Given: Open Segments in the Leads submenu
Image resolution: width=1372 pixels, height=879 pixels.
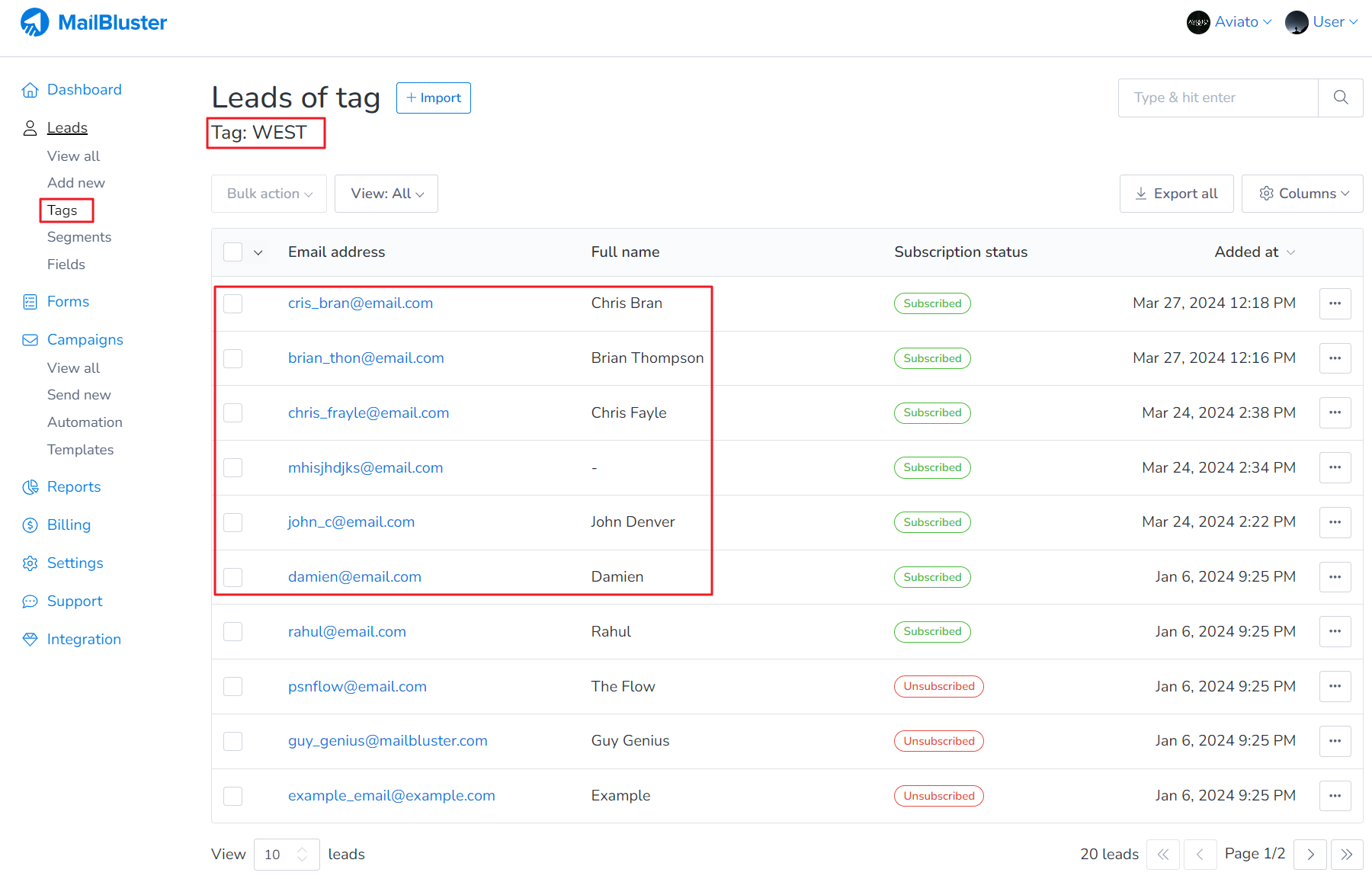Looking at the screenshot, I should coord(79,237).
